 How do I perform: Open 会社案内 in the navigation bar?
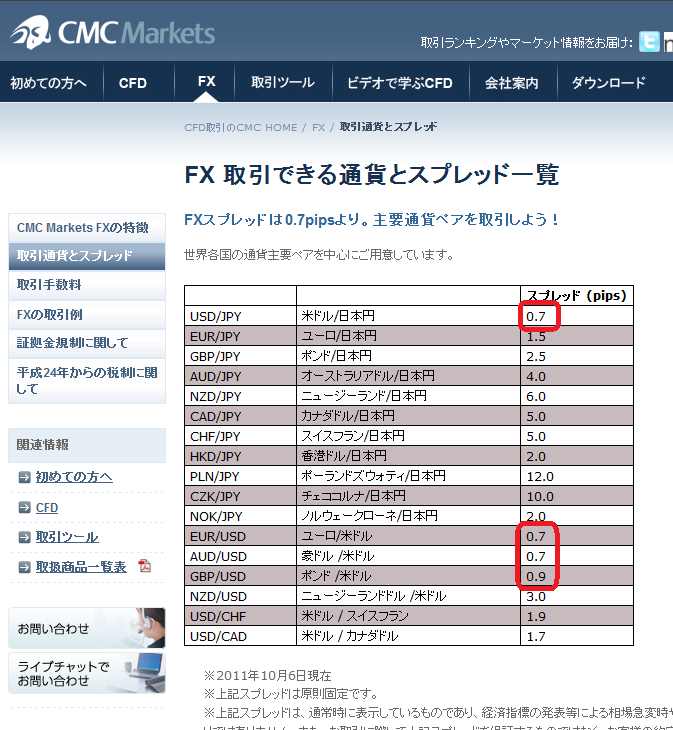pos(511,83)
